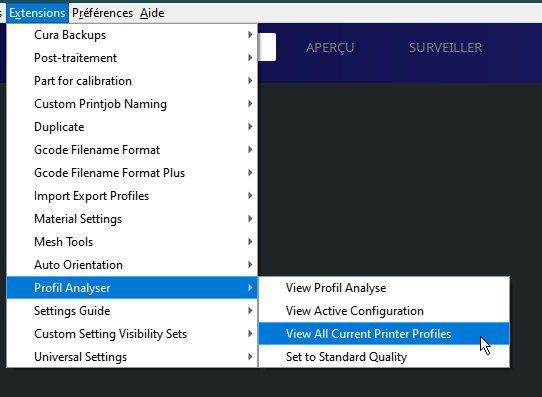The image size is (542, 397).
Task: Click Set to Standard Quality
Action: point(384,357)
